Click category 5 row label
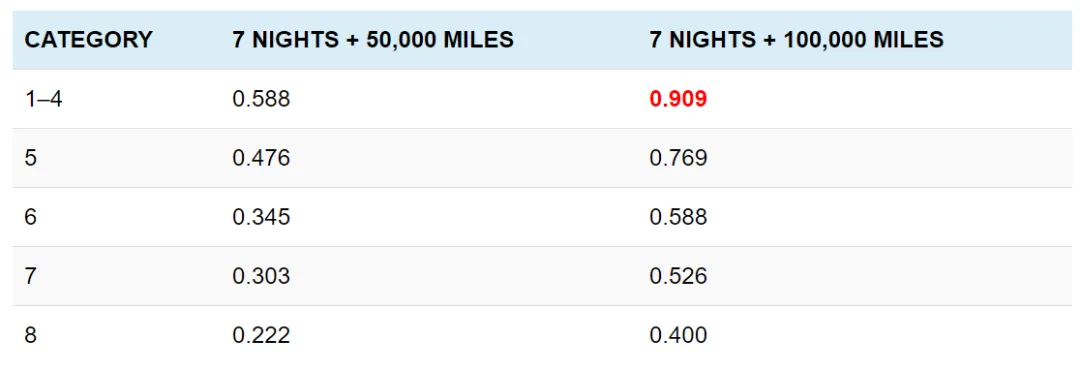The width and height of the screenshot is (1080, 371). 31,158
